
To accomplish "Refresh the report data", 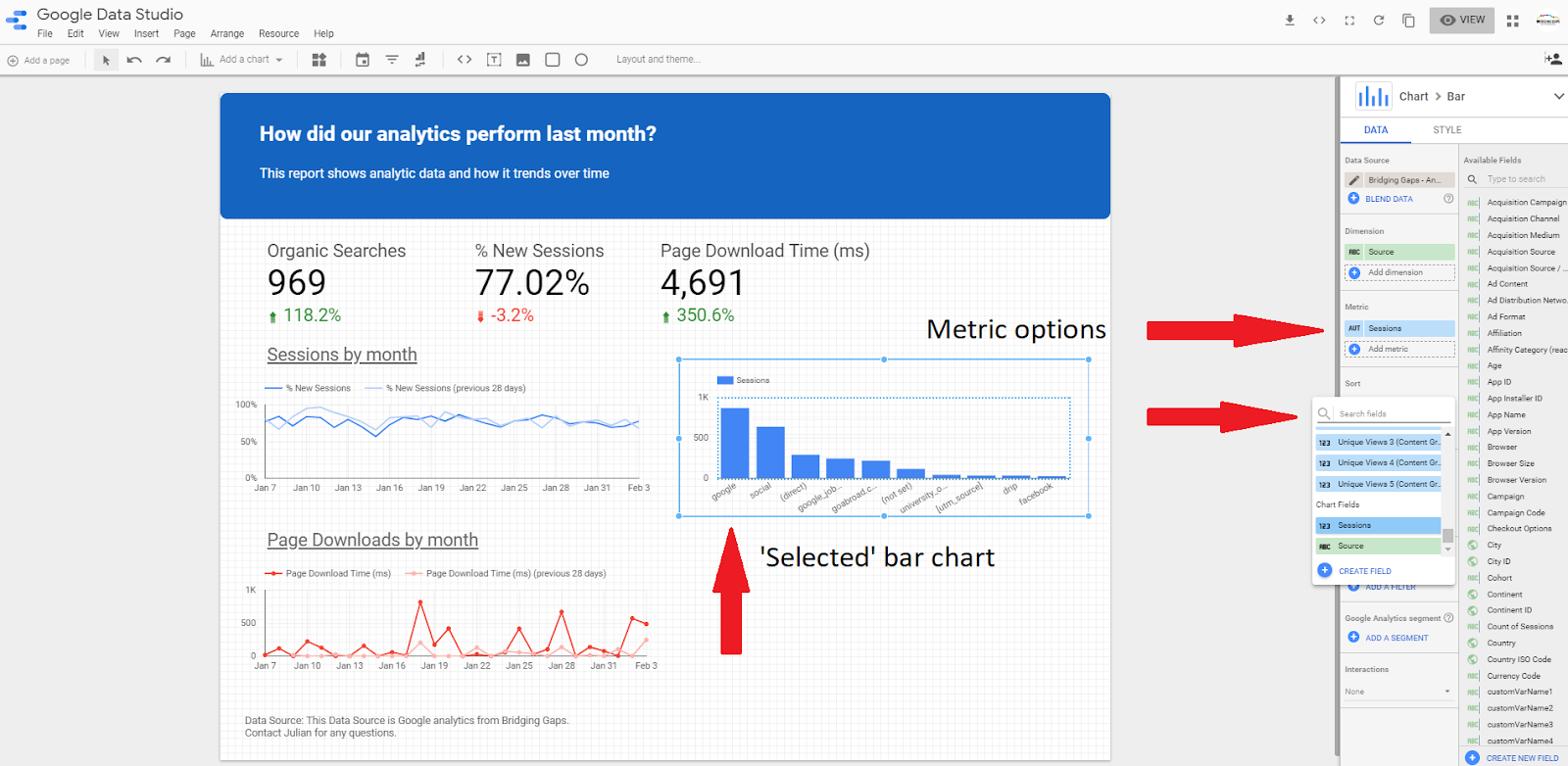I will [1379, 20].
